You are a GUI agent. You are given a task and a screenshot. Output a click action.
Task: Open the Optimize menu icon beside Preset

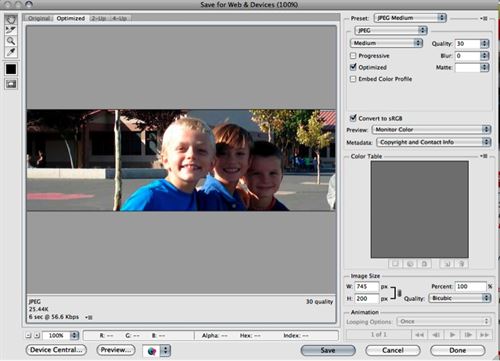tap(484, 18)
